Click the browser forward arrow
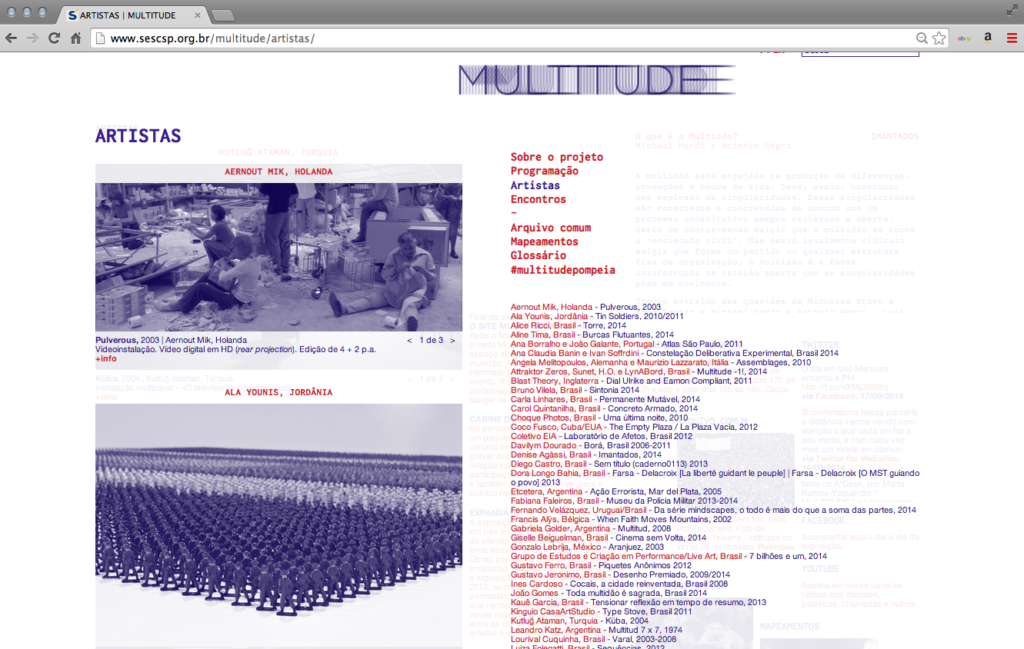The width and height of the screenshot is (1024, 649). tap(33, 39)
